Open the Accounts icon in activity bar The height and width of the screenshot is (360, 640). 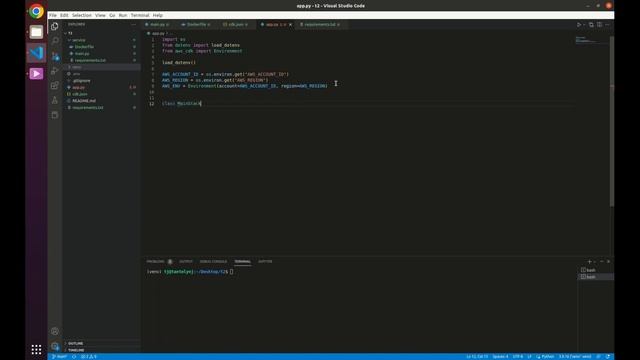point(55,331)
